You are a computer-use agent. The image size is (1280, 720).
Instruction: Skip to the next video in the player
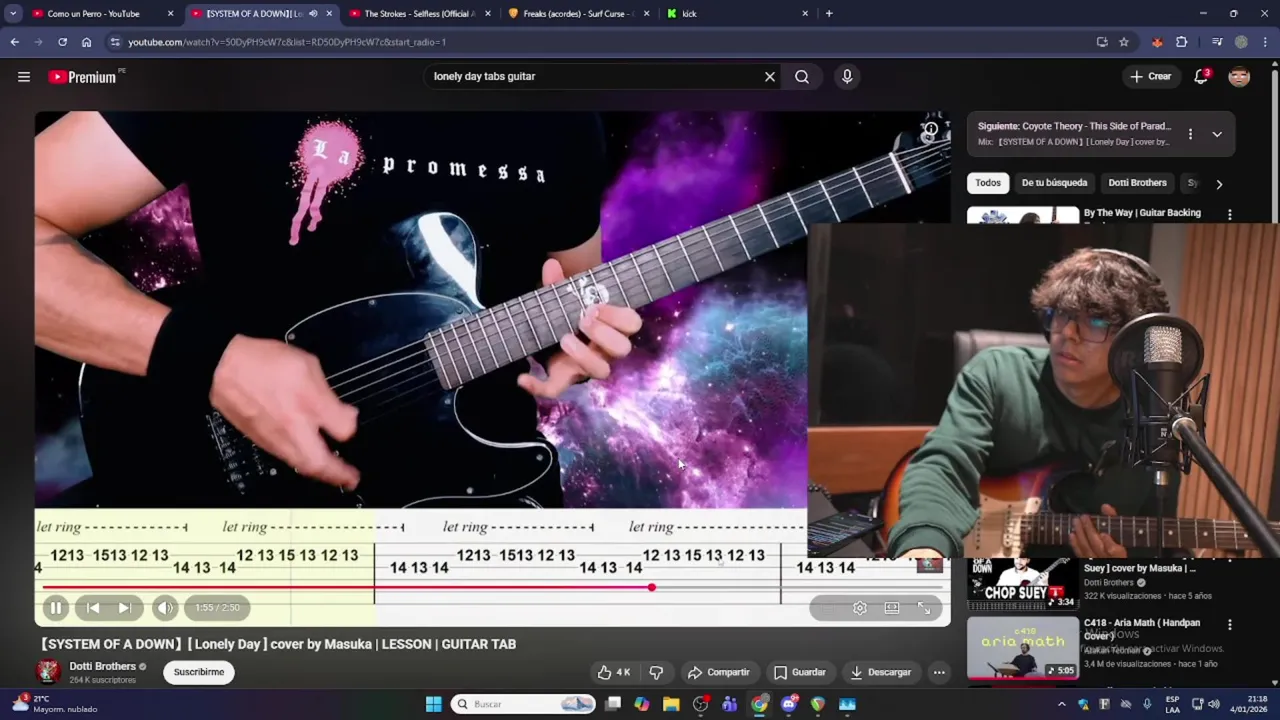point(125,607)
